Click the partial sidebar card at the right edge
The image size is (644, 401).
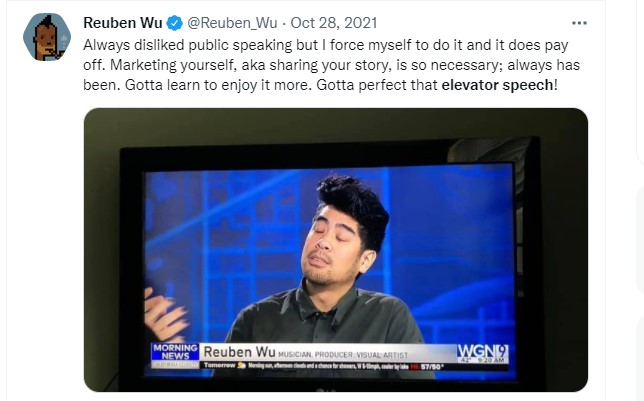[640, 82]
